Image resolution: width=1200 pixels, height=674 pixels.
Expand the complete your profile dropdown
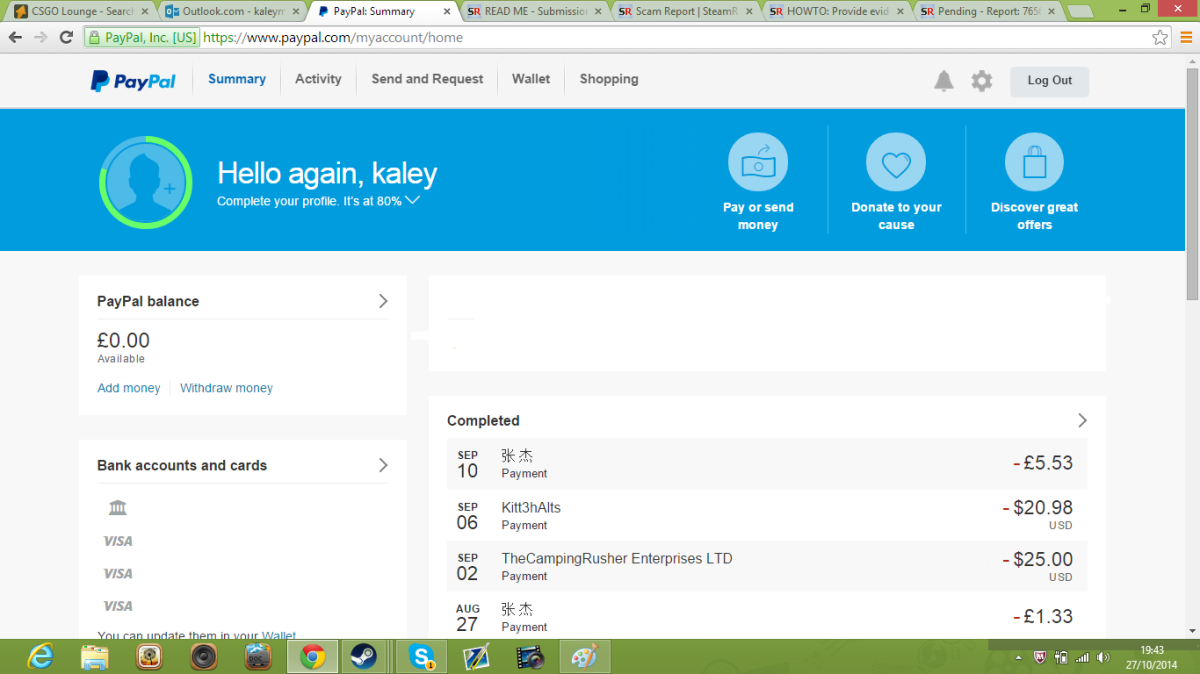pos(412,200)
